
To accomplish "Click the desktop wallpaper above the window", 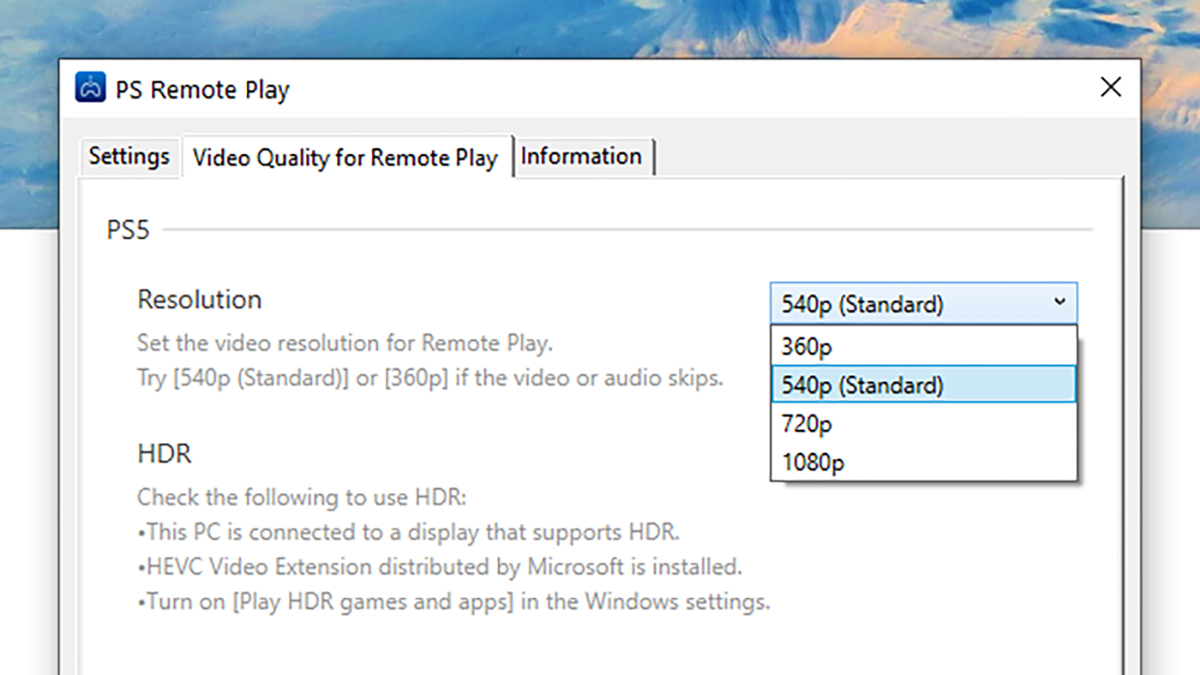I will pos(600,28).
